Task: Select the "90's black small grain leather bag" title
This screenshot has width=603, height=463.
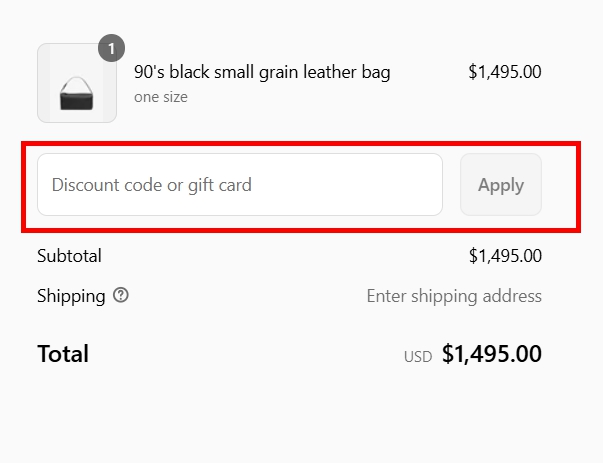Action: pos(262,72)
